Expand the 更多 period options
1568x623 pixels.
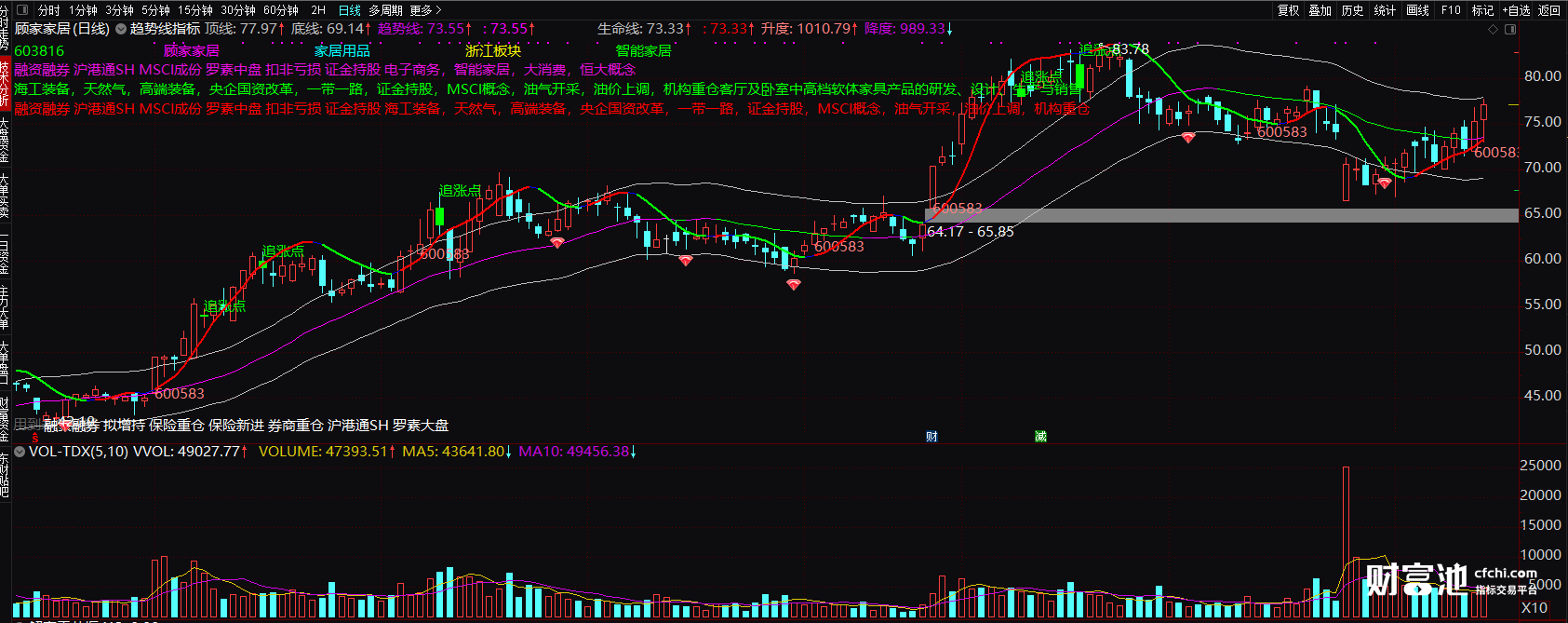pyautogui.click(x=425, y=10)
